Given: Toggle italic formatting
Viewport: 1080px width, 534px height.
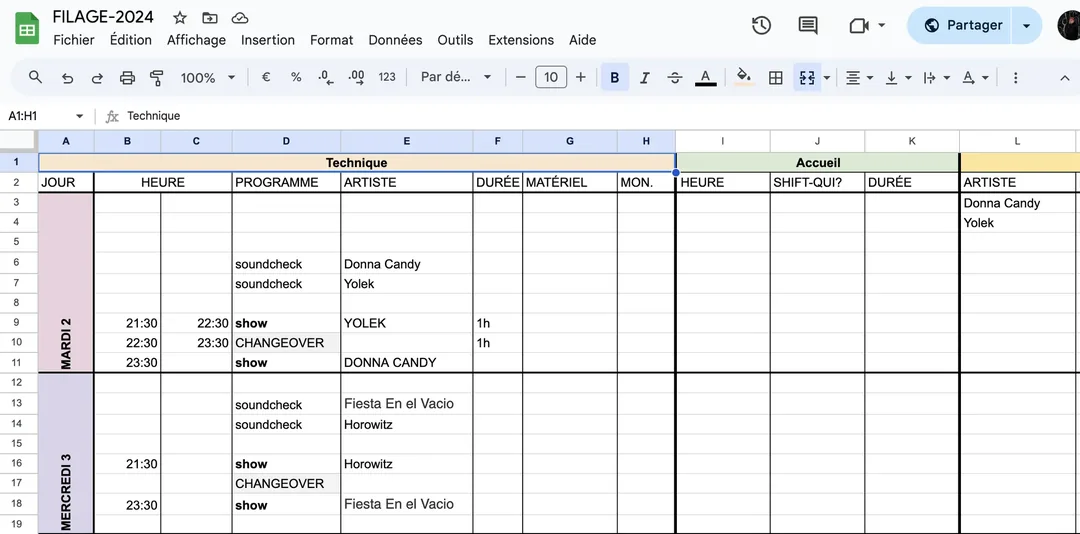Looking at the screenshot, I should click(644, 77).
